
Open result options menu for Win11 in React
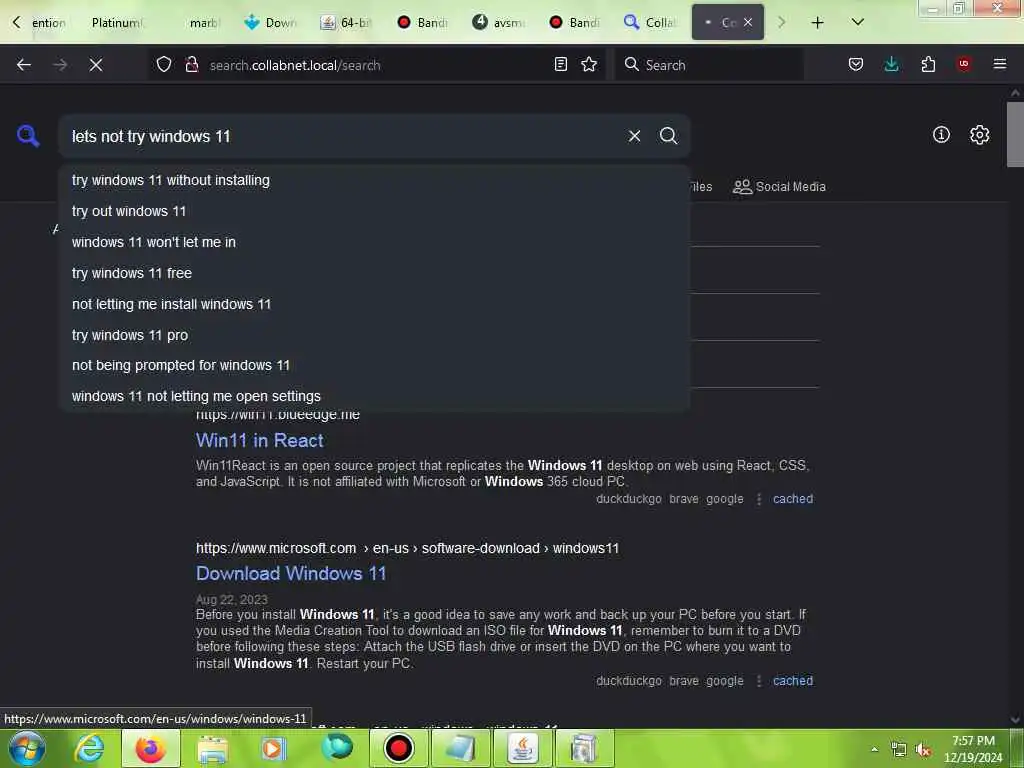click(758, 499)
